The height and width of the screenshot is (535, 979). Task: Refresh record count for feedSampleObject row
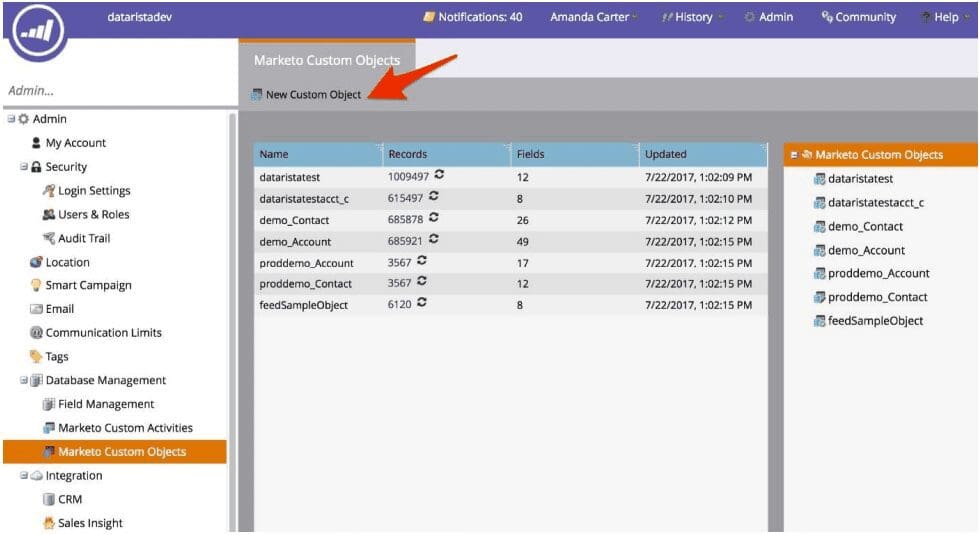[422, 303]
